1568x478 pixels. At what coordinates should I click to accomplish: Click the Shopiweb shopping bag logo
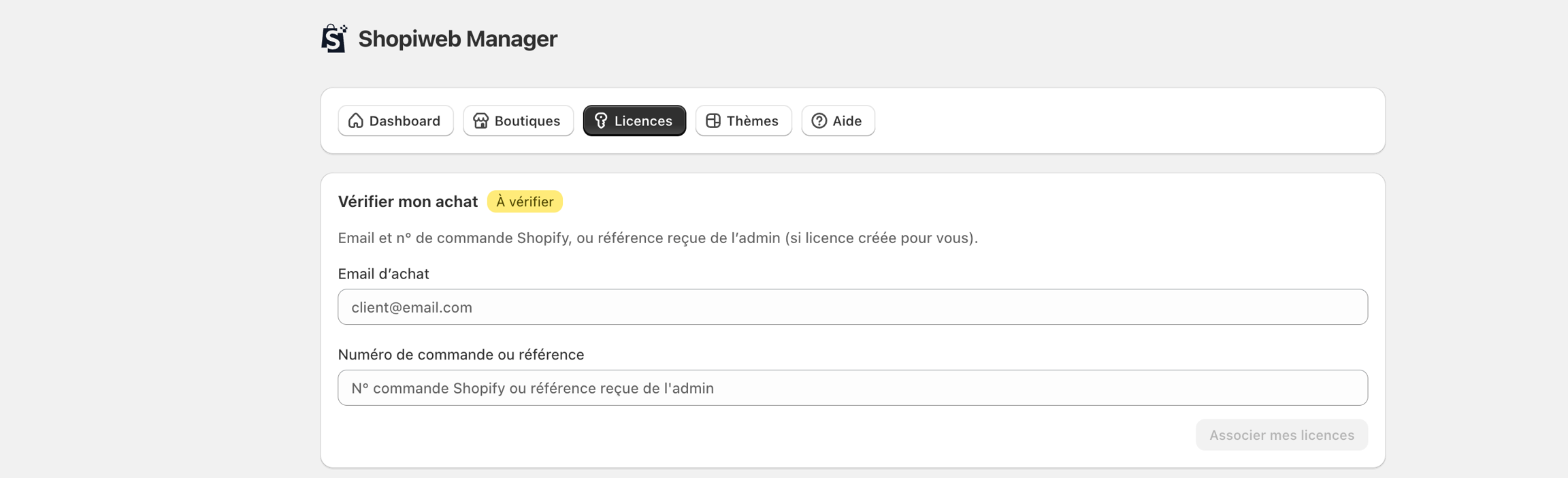[334, 39]
